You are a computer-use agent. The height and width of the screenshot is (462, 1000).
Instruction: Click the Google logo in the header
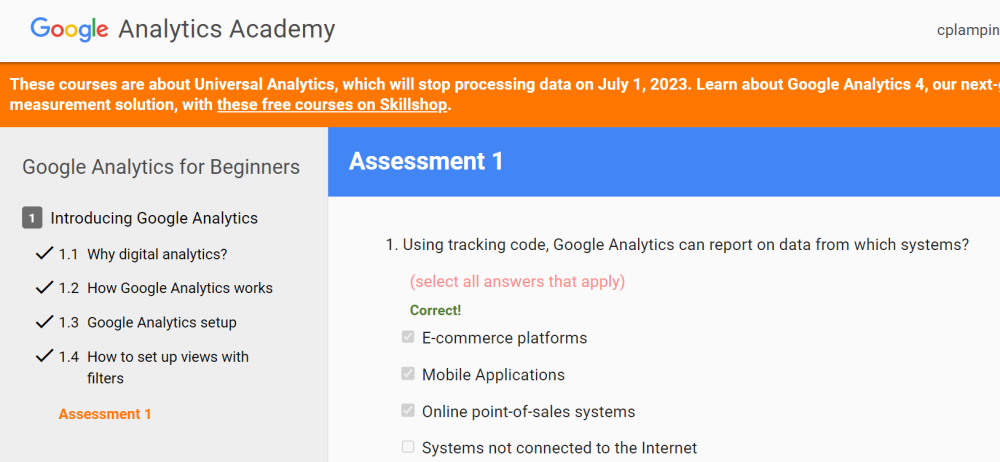(69, 29)
